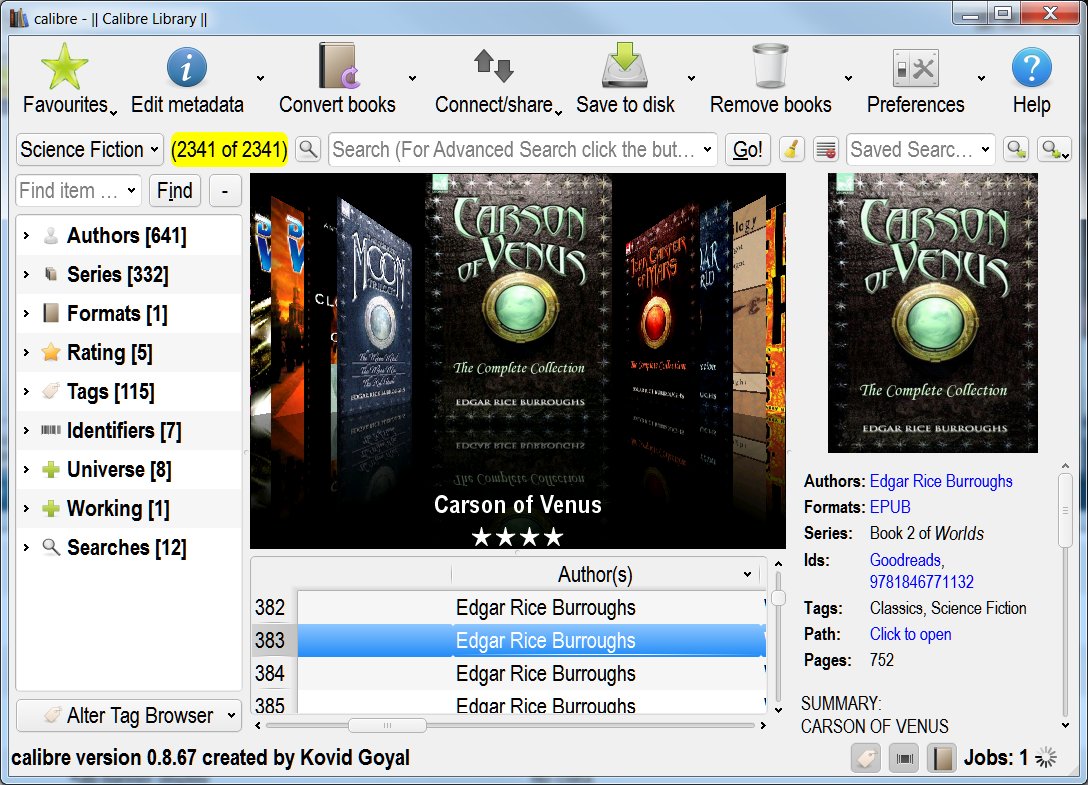
Task: Open Preferences icon
Action: point(915,68)
